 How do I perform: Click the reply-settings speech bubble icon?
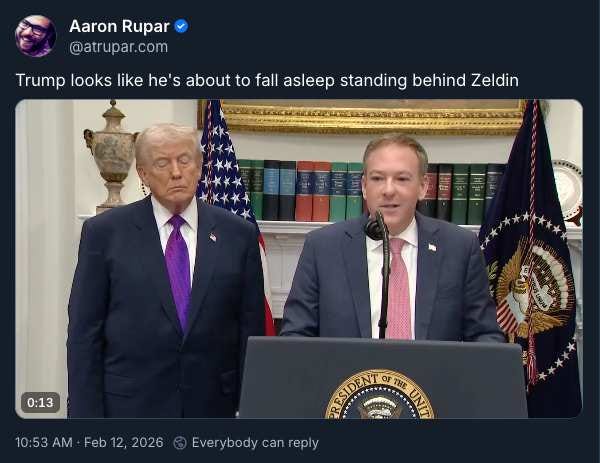coord(180,443)
